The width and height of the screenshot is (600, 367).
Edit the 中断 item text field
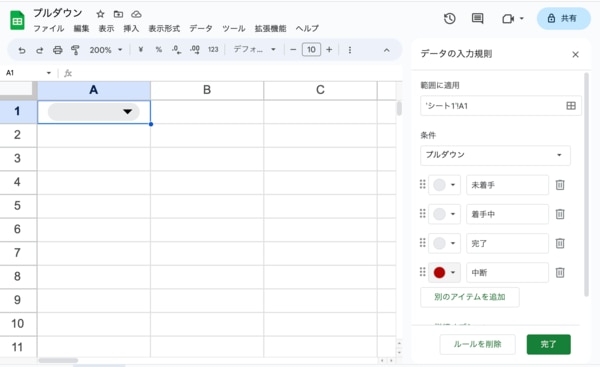[x=507, y=272]
